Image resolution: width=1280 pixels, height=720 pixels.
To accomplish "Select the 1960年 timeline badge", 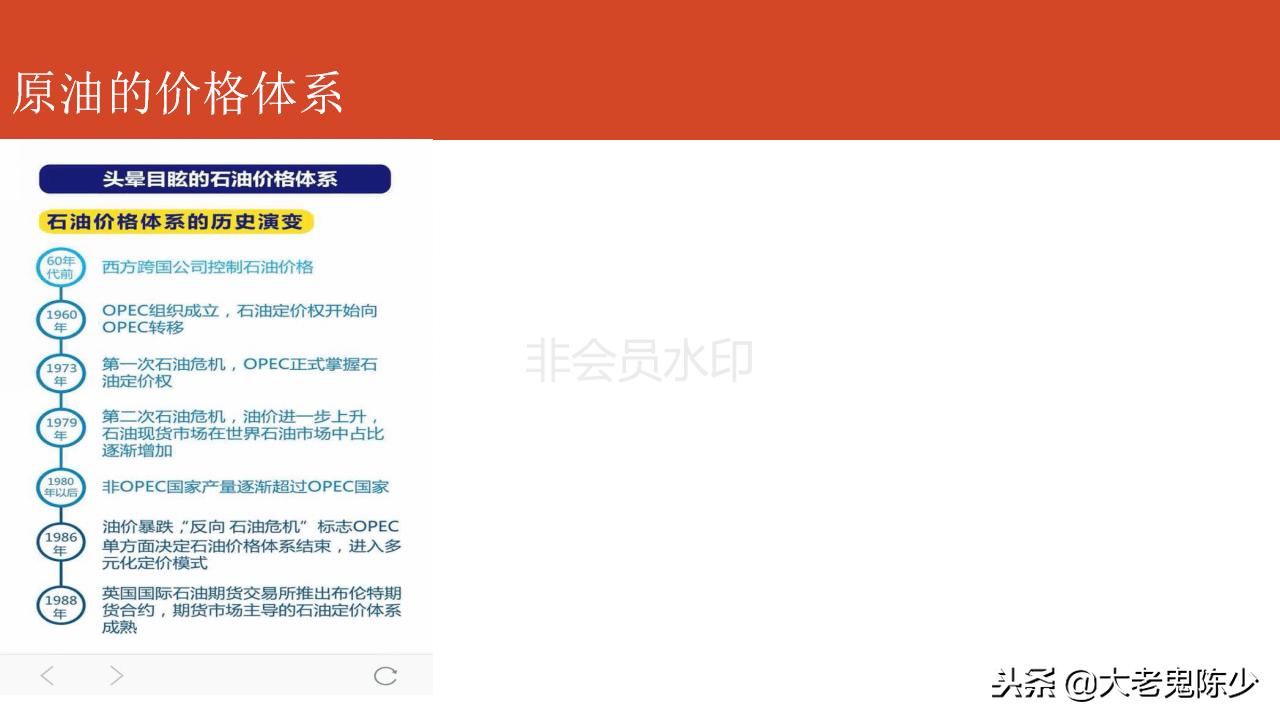I will pos(61,319).
